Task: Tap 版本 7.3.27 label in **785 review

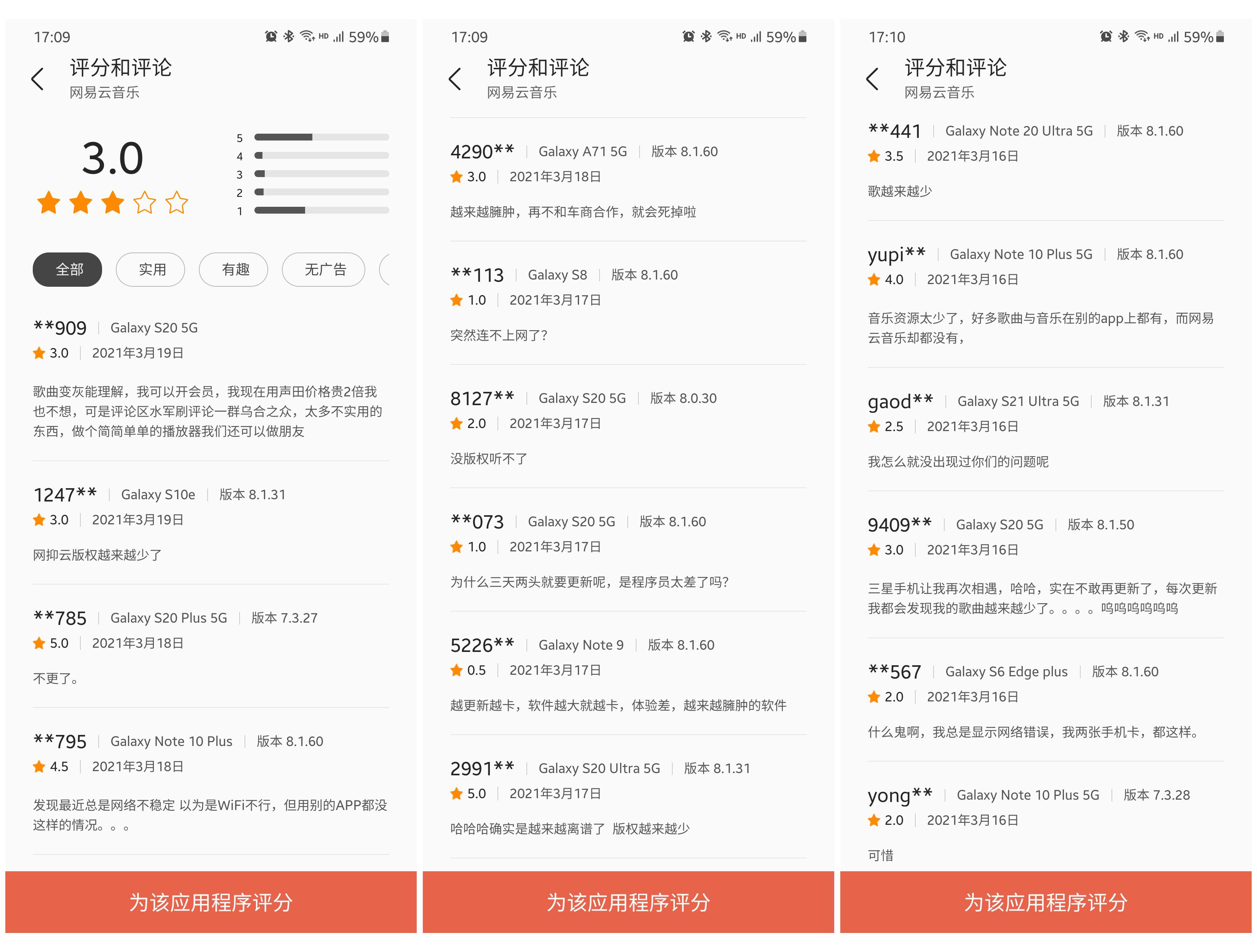Action: [x=285, y=618]
